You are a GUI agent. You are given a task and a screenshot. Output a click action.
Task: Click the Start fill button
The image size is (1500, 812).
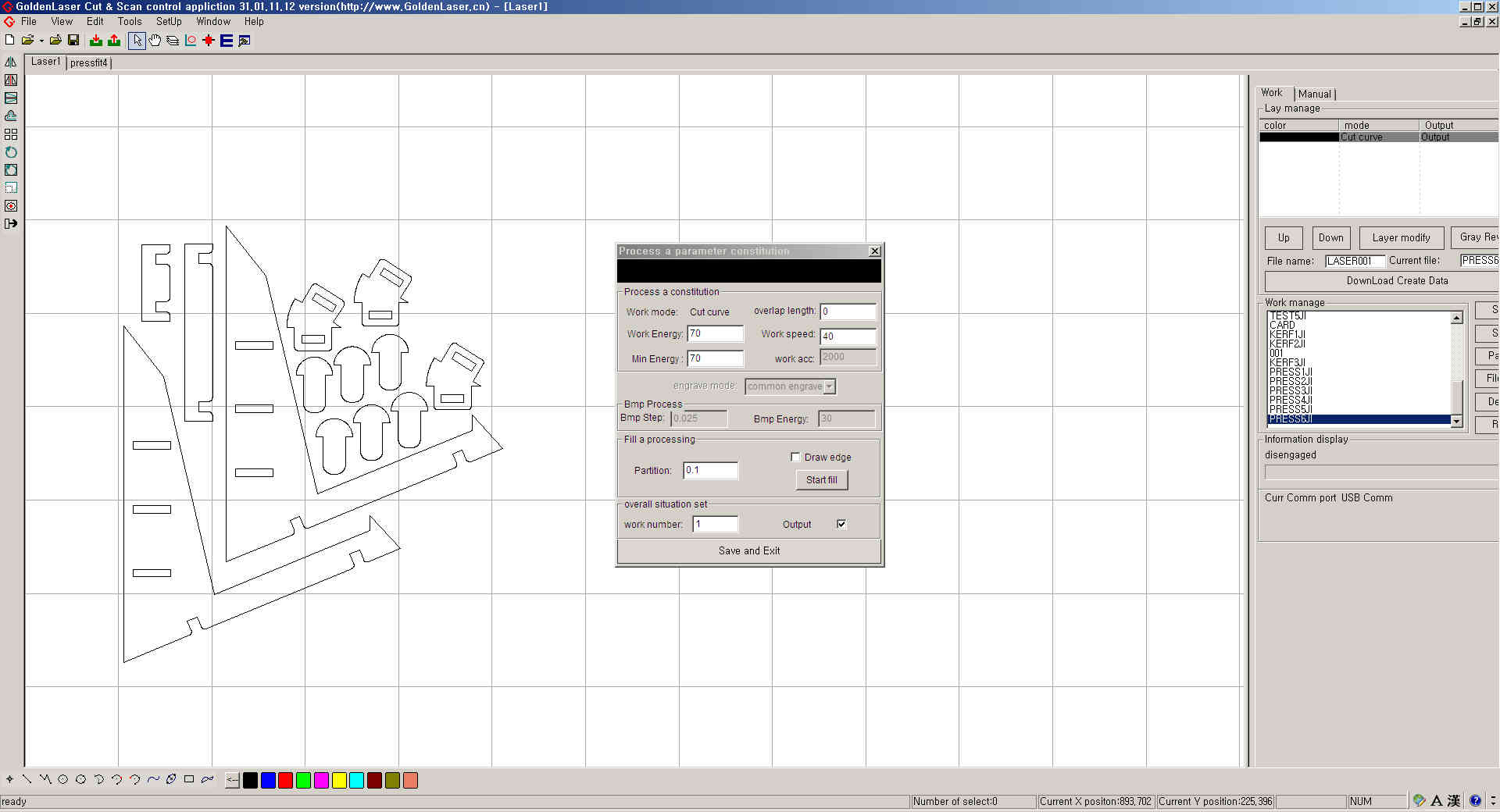tap(822, 479)
